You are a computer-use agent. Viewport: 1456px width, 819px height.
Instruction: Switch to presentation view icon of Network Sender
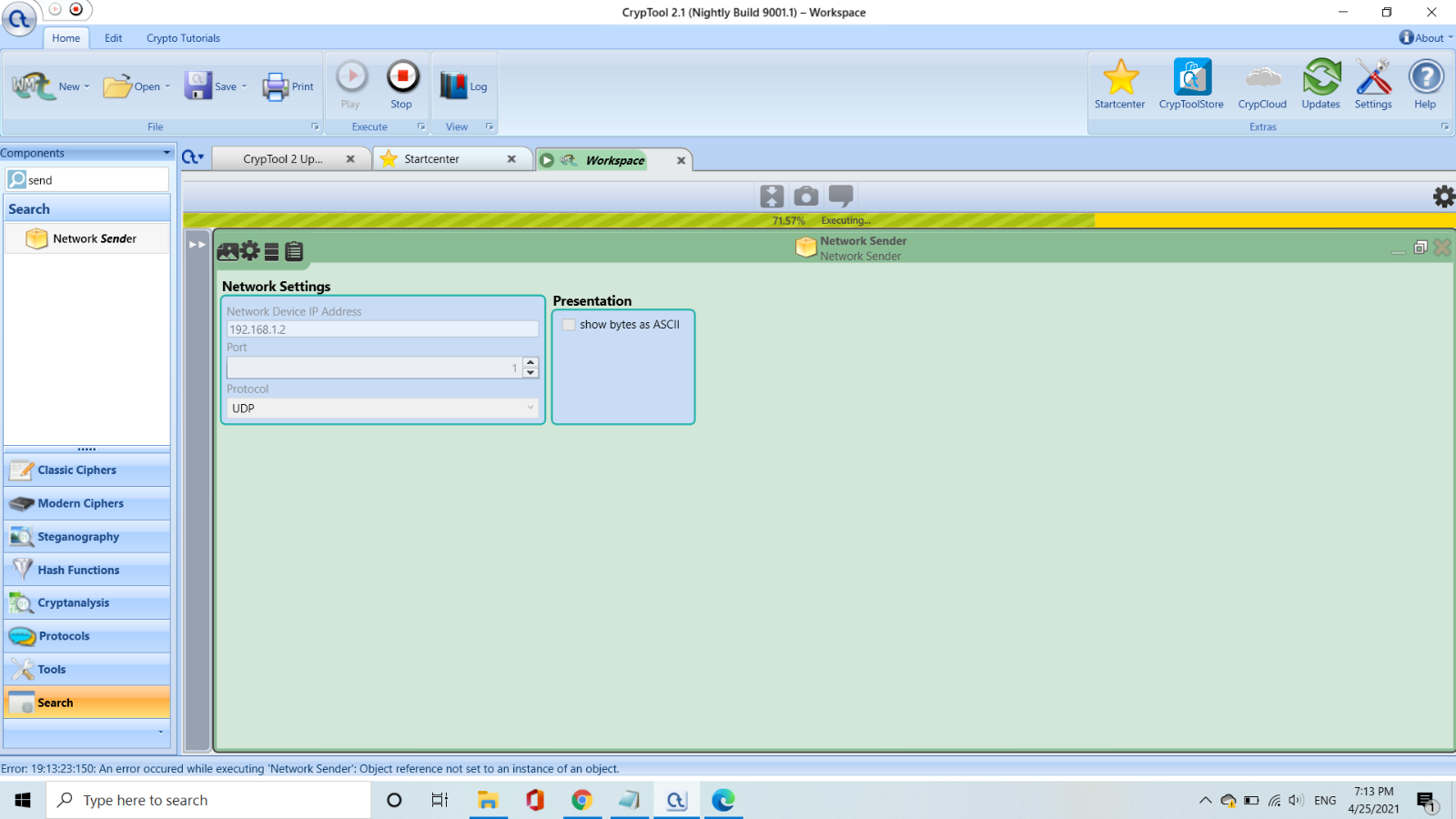[227, 251]
